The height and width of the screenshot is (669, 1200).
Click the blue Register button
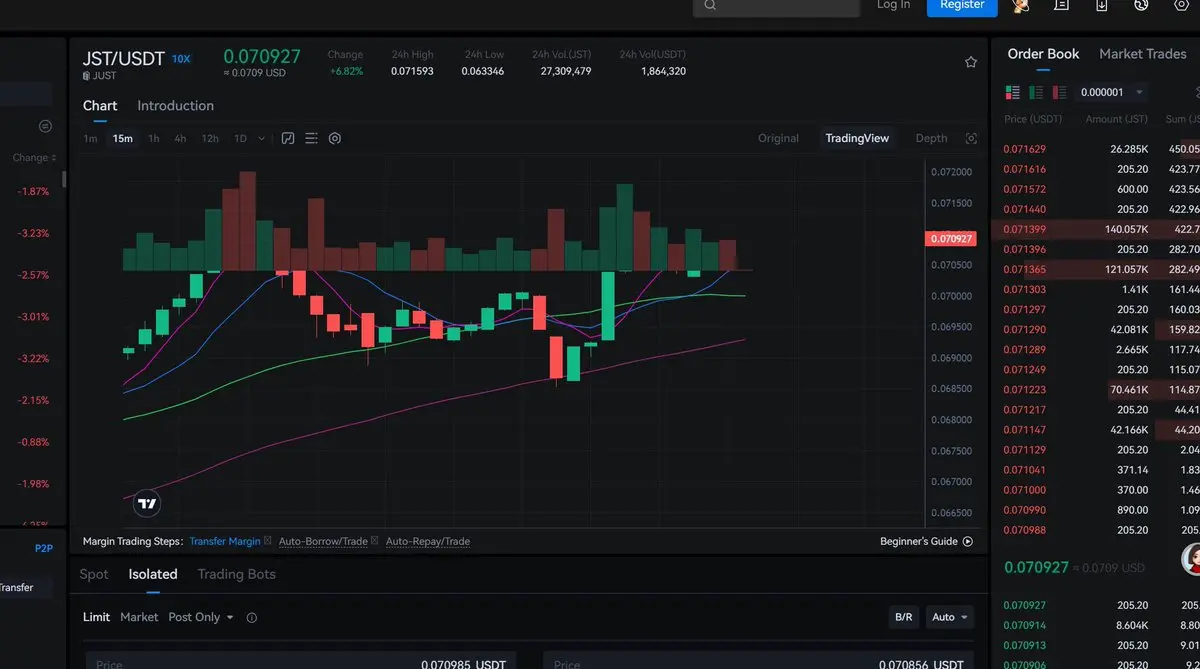[962, 6]
